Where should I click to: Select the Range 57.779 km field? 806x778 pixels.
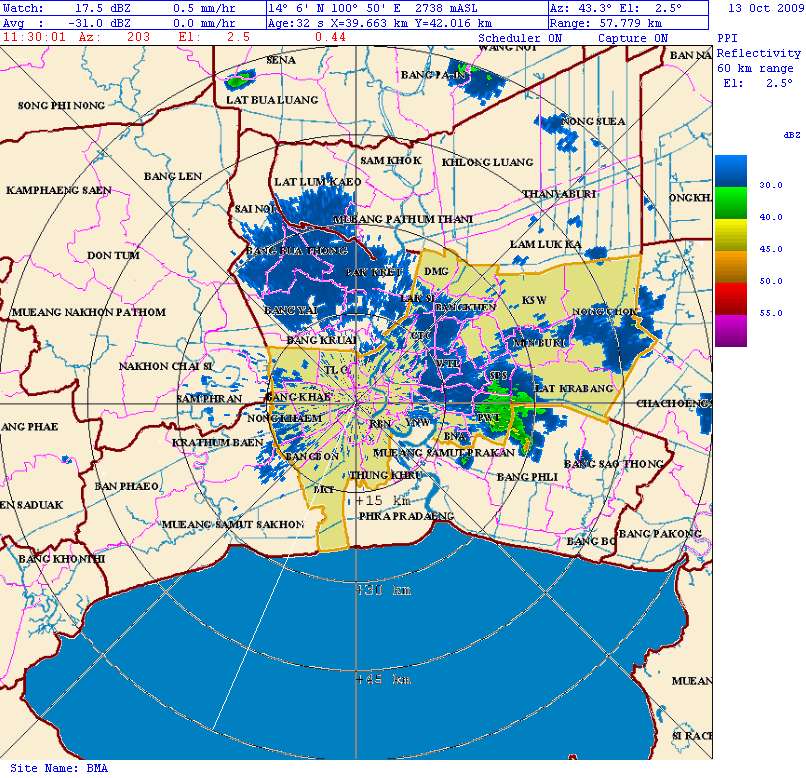[606, 22]
